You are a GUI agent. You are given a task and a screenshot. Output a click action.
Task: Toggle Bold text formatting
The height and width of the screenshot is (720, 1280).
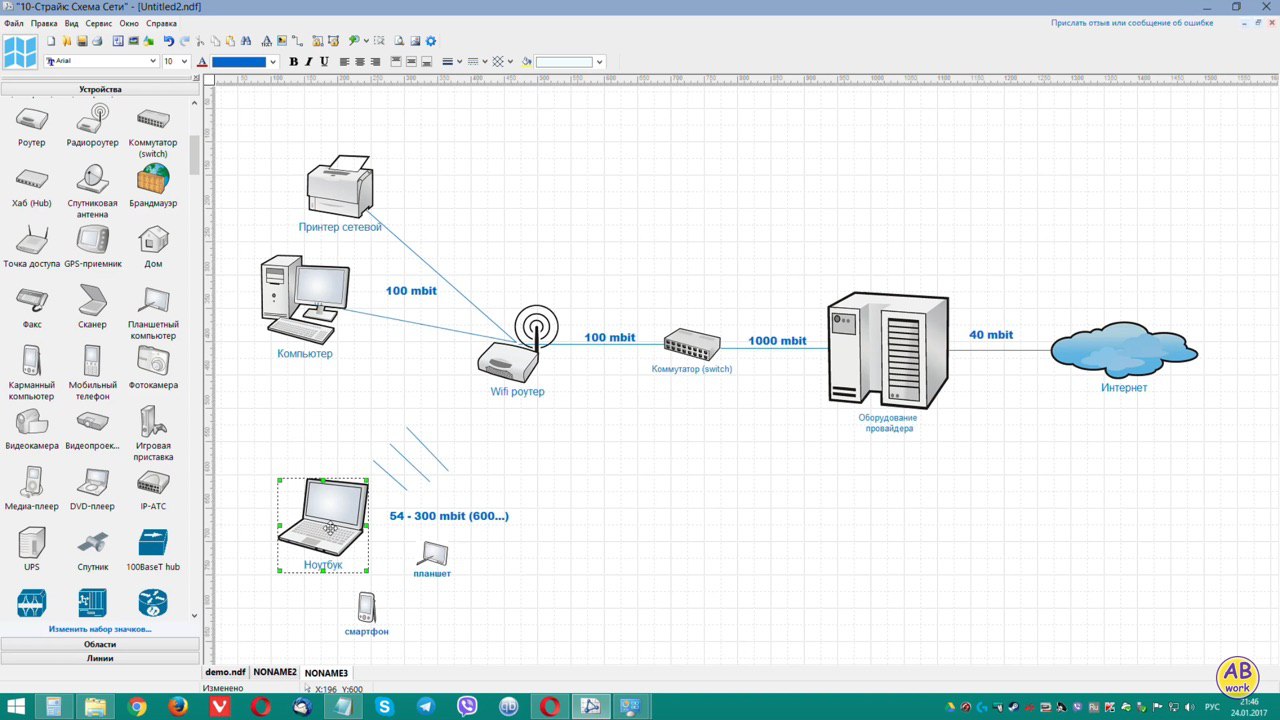[293, 62]
